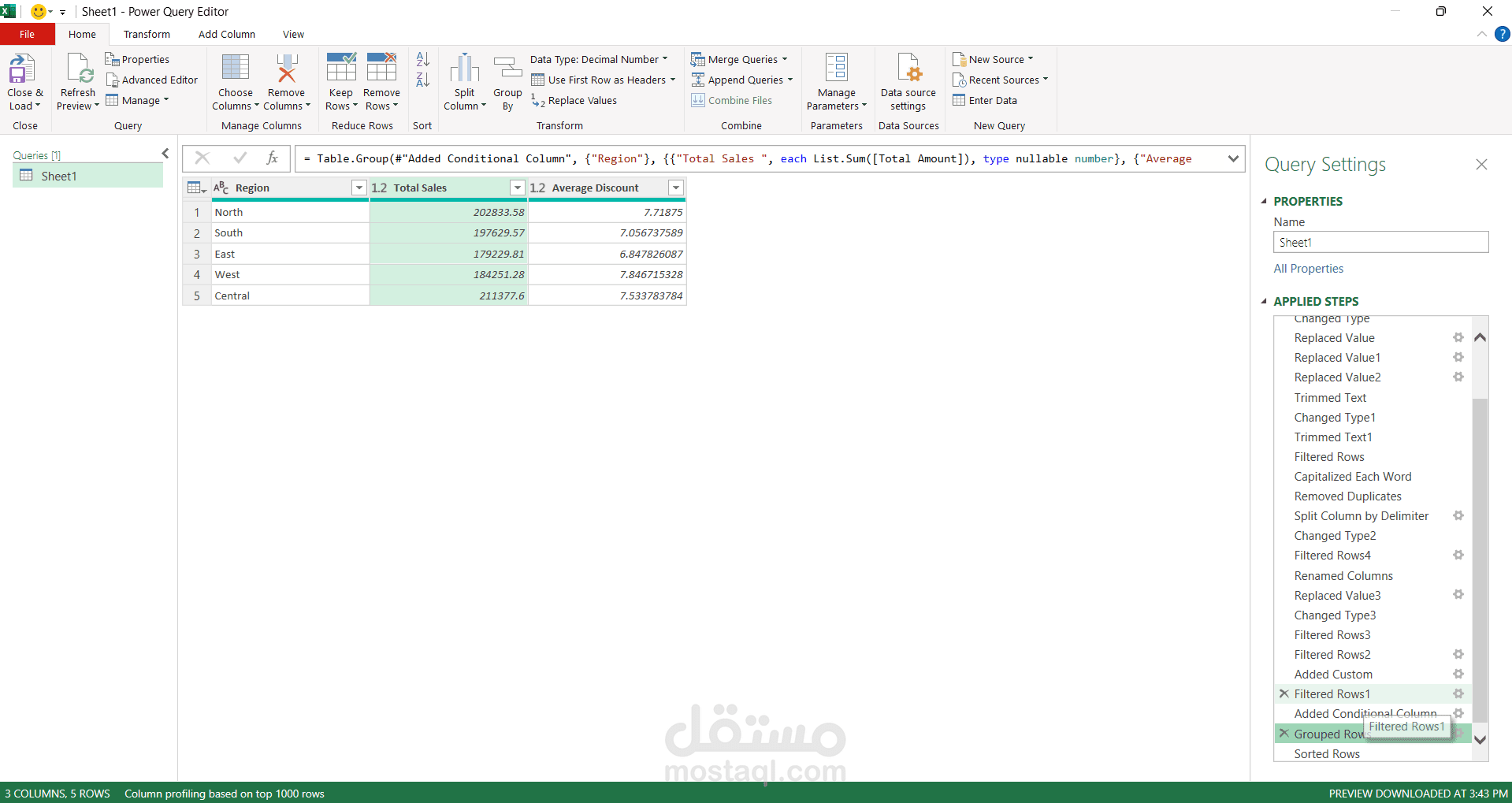Open the Average Discount column filter dropdown

676,188
